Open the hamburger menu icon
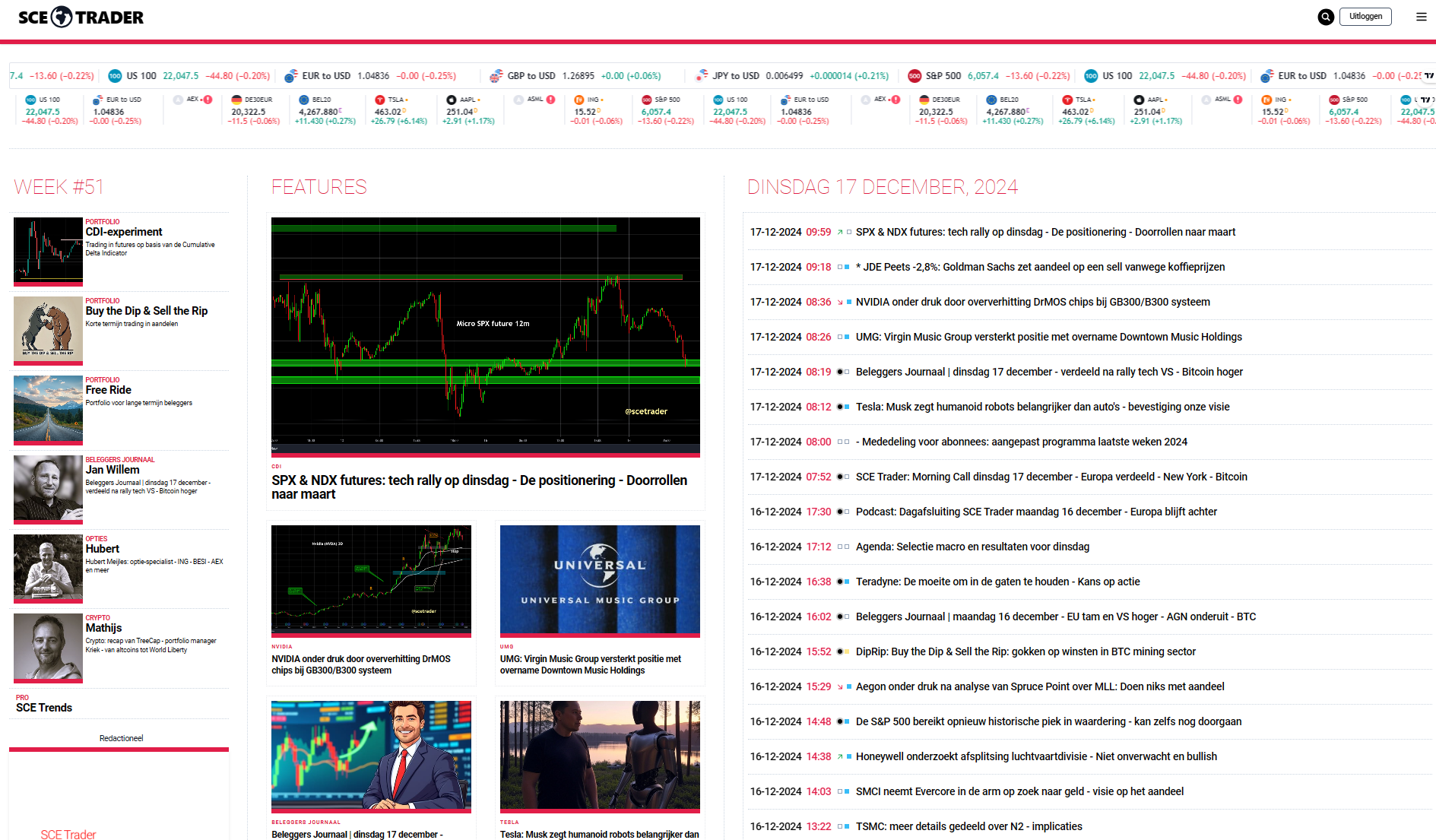This screenshot has height=840, width=1436. tap(1422, 17)
